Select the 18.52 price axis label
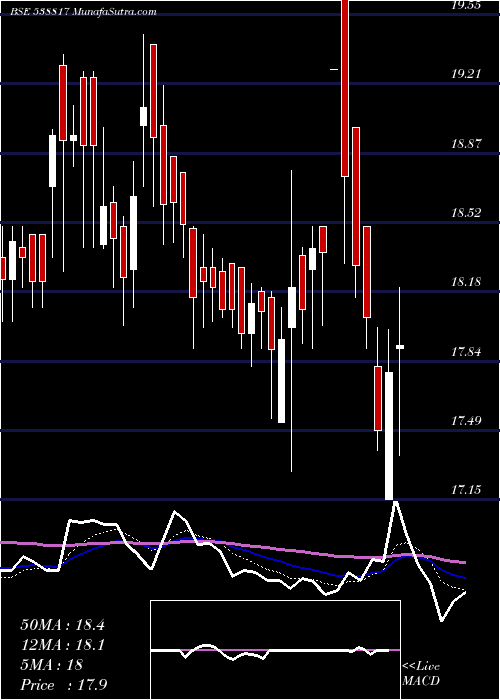The width and height of the screenshot is (500, 700). (x=466, y=213)
